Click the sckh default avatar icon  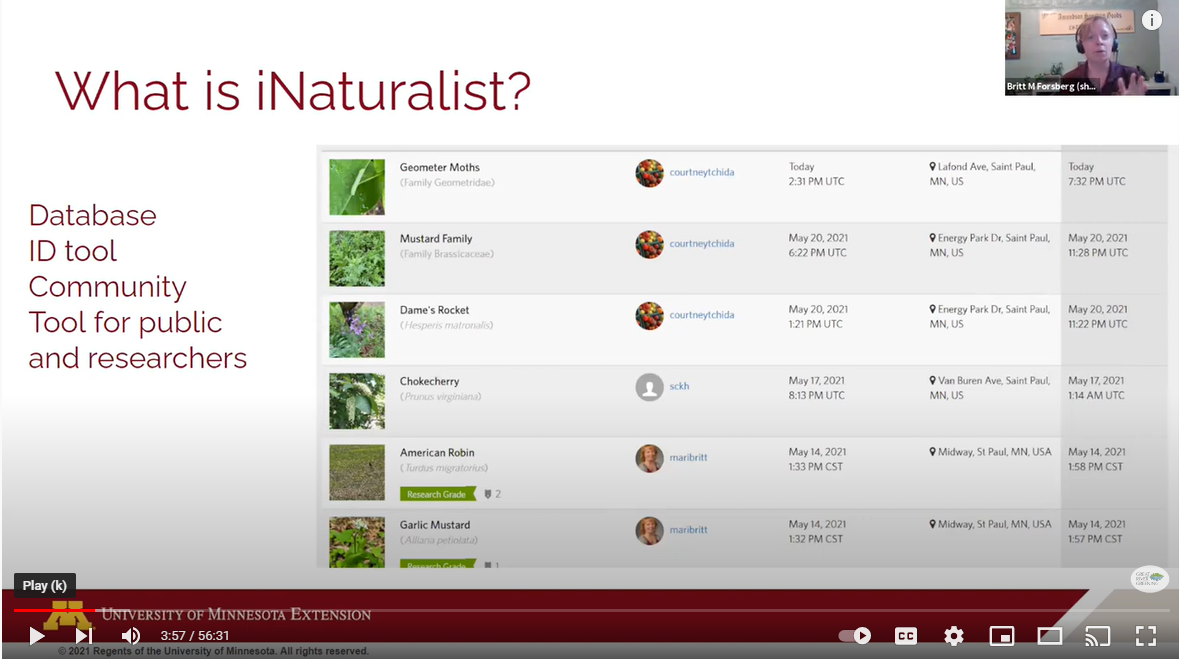click(650, 387)
